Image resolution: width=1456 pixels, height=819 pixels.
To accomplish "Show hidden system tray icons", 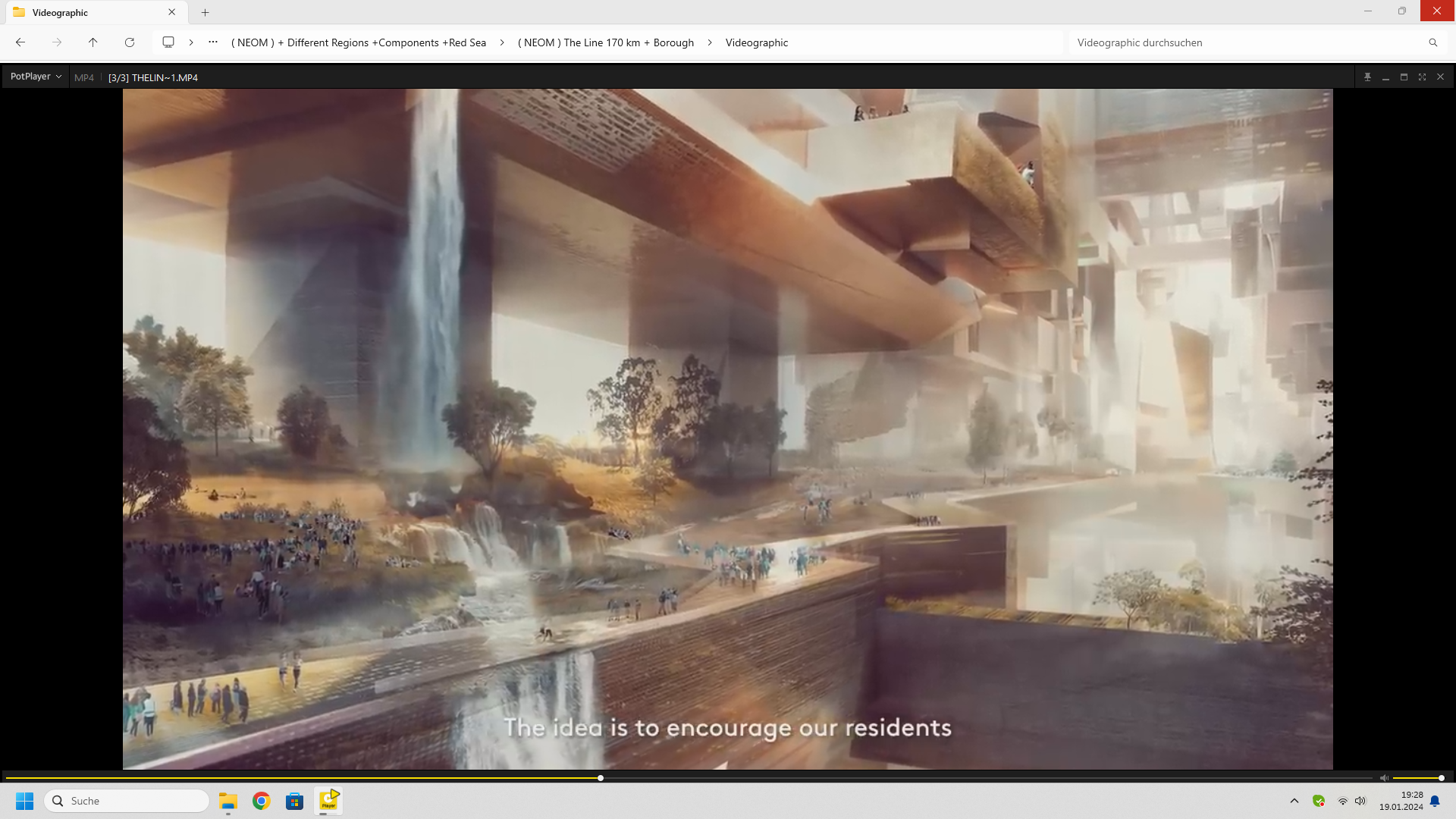I will [1294, 801].
